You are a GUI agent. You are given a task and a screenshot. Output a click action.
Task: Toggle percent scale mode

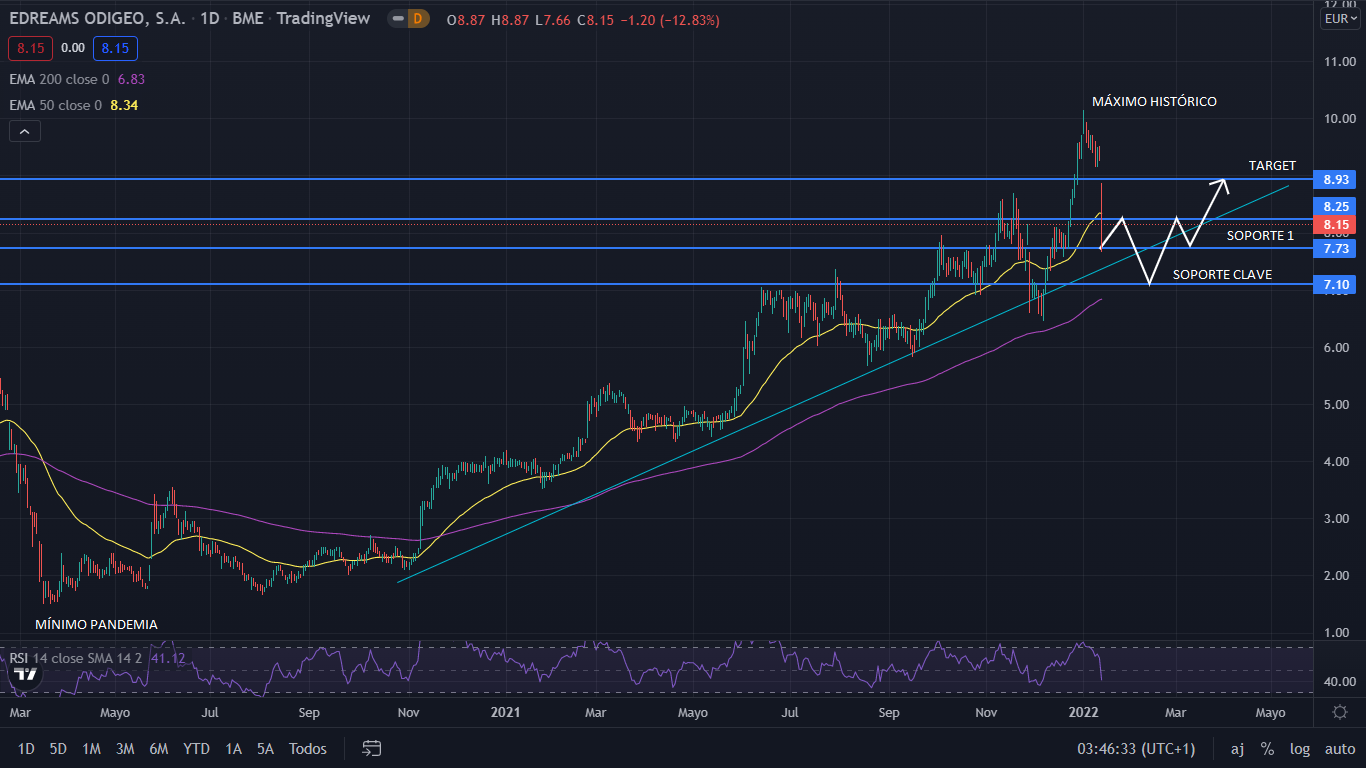[x=1267, y=748]
